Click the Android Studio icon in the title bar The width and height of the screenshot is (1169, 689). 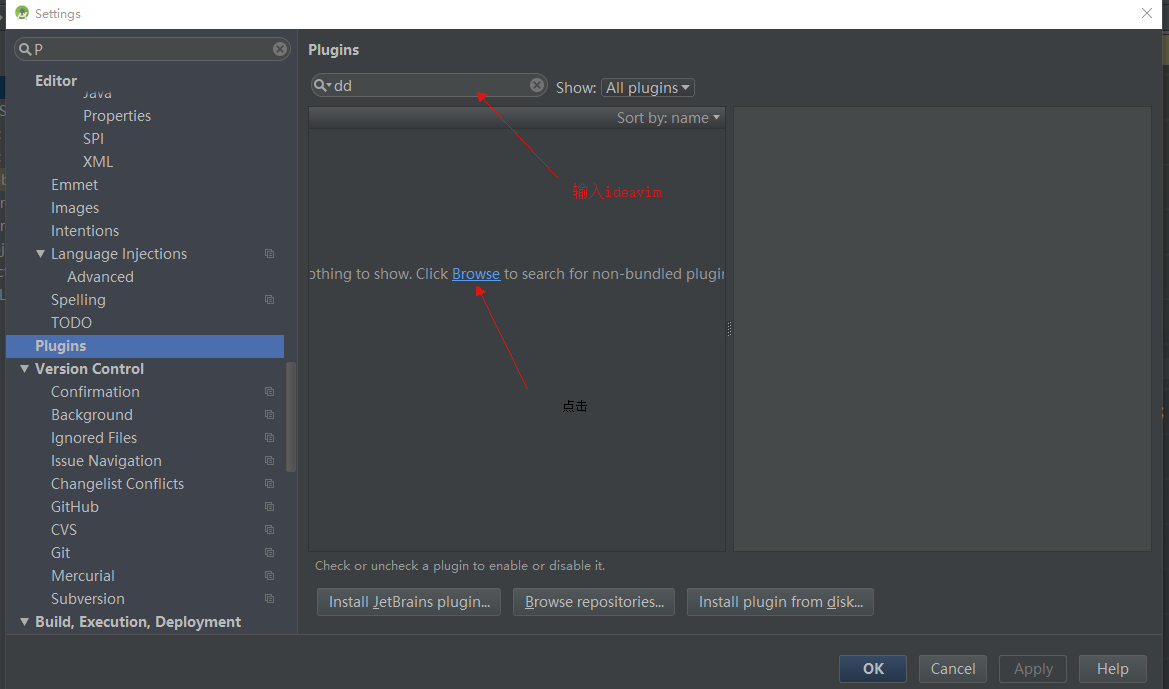tap(22, 13)
